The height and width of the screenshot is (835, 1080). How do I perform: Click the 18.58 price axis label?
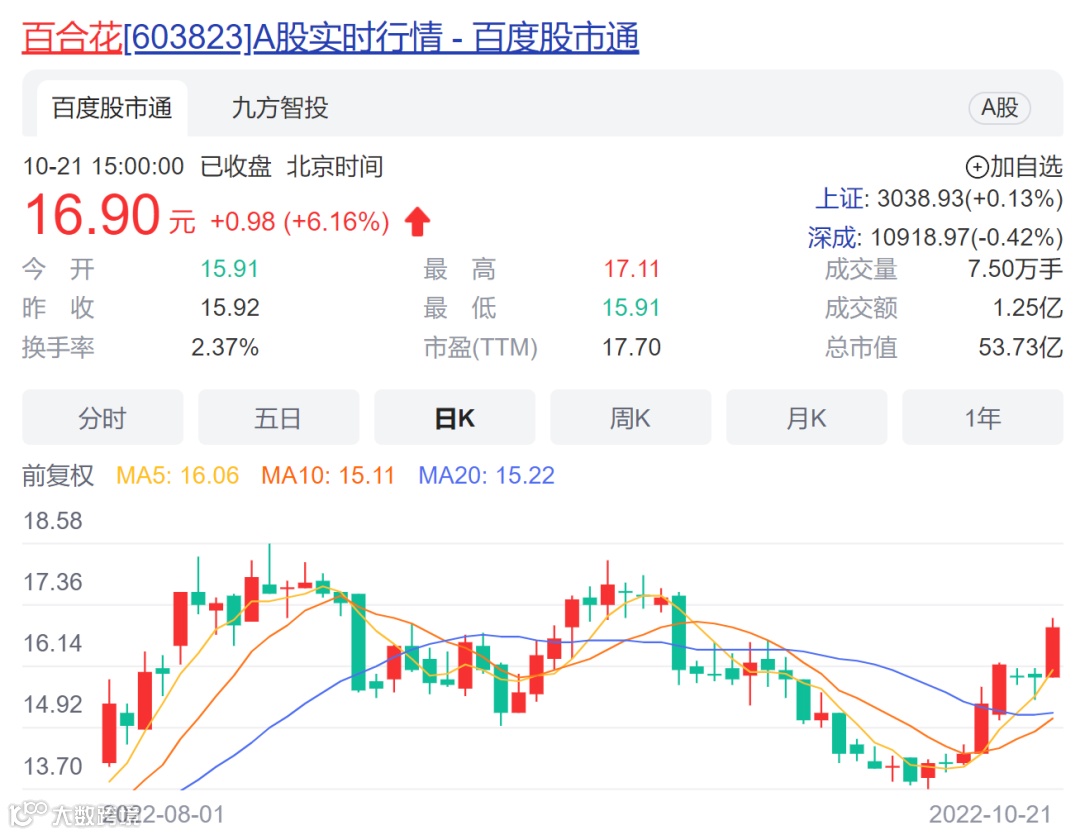click(x=53, y=521)
